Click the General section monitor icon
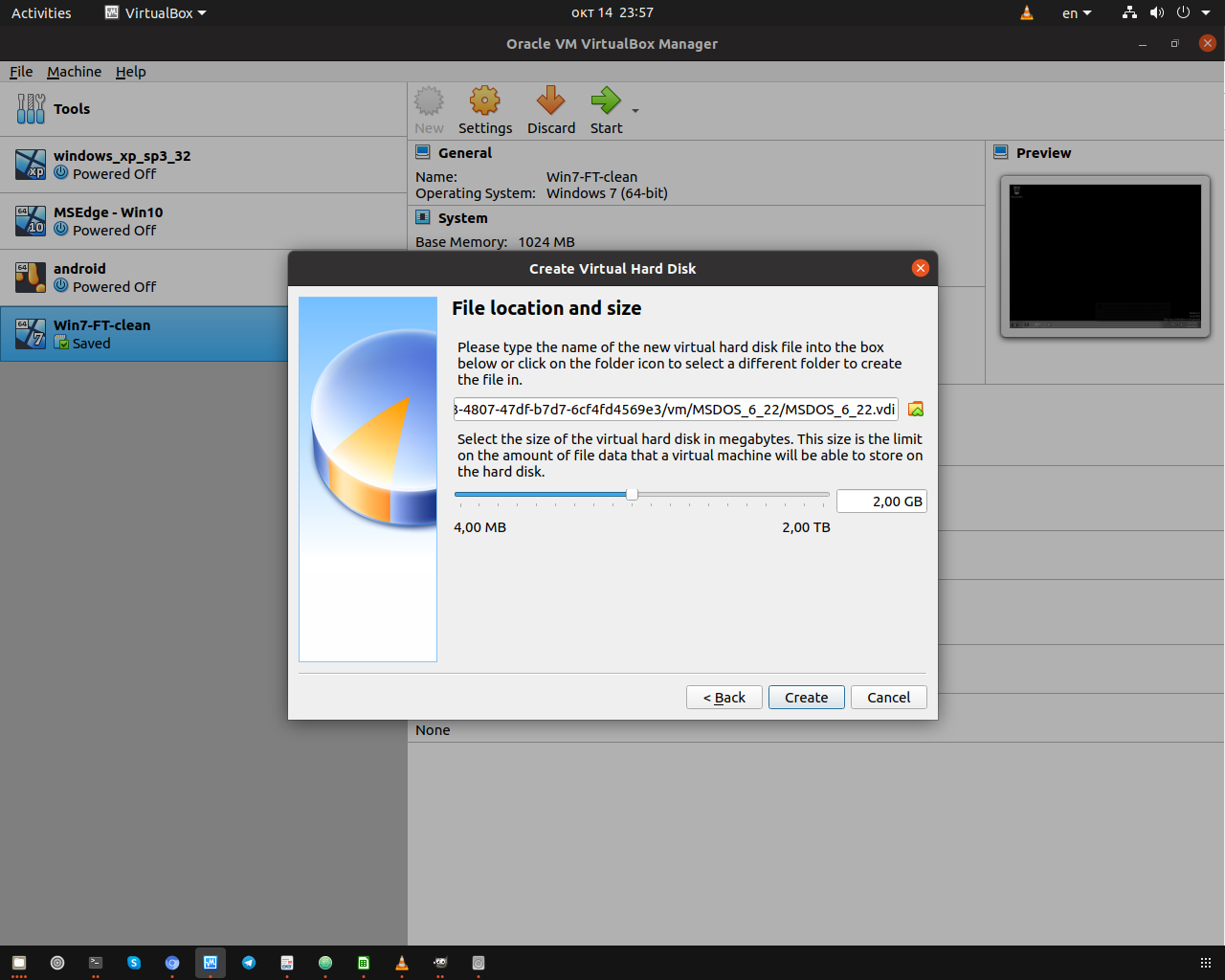Viewport: 1225px width, 980px height. click(423, 152)
